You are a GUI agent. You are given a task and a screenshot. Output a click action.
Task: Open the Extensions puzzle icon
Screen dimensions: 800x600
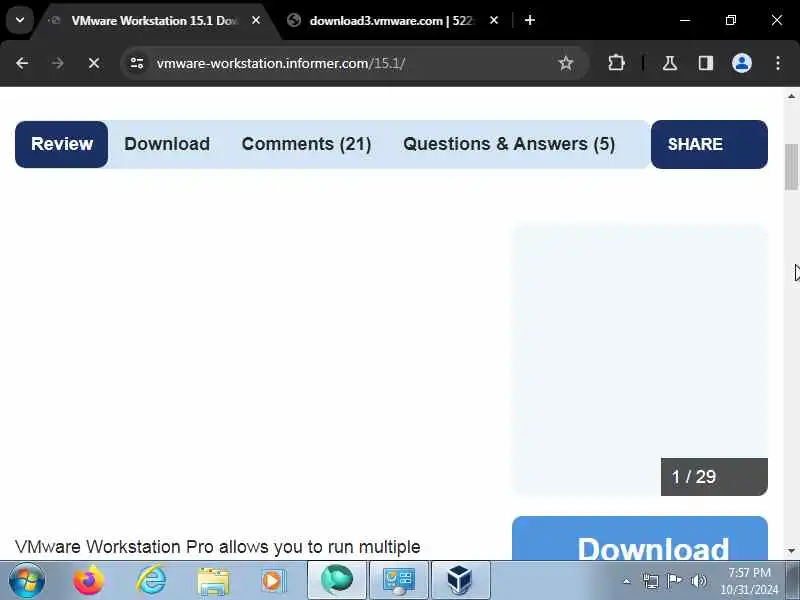pos(616,63)
